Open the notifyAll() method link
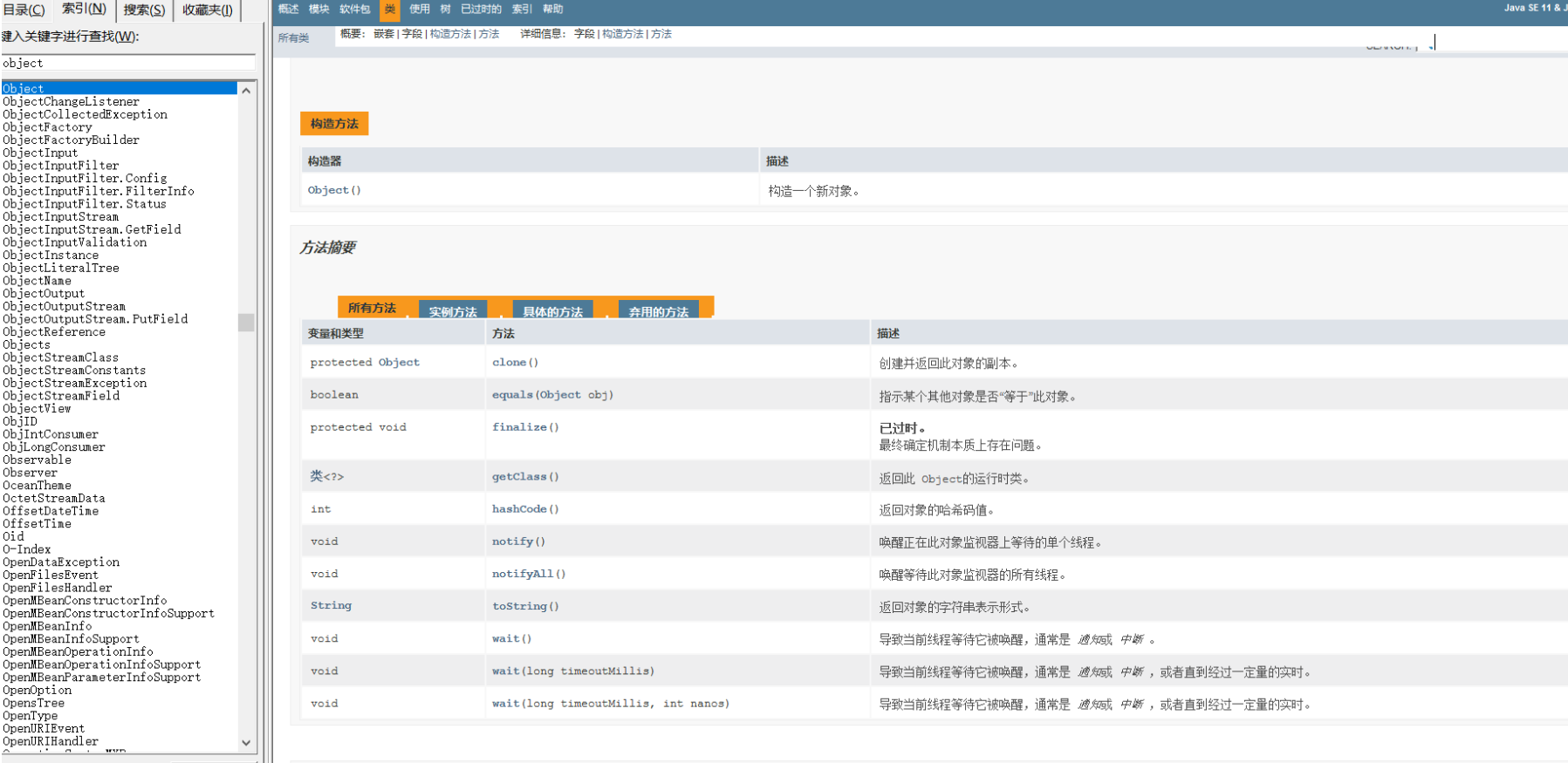Image resolution: width=1568 pixels, height=763 pixels. (x=529, y=573)
